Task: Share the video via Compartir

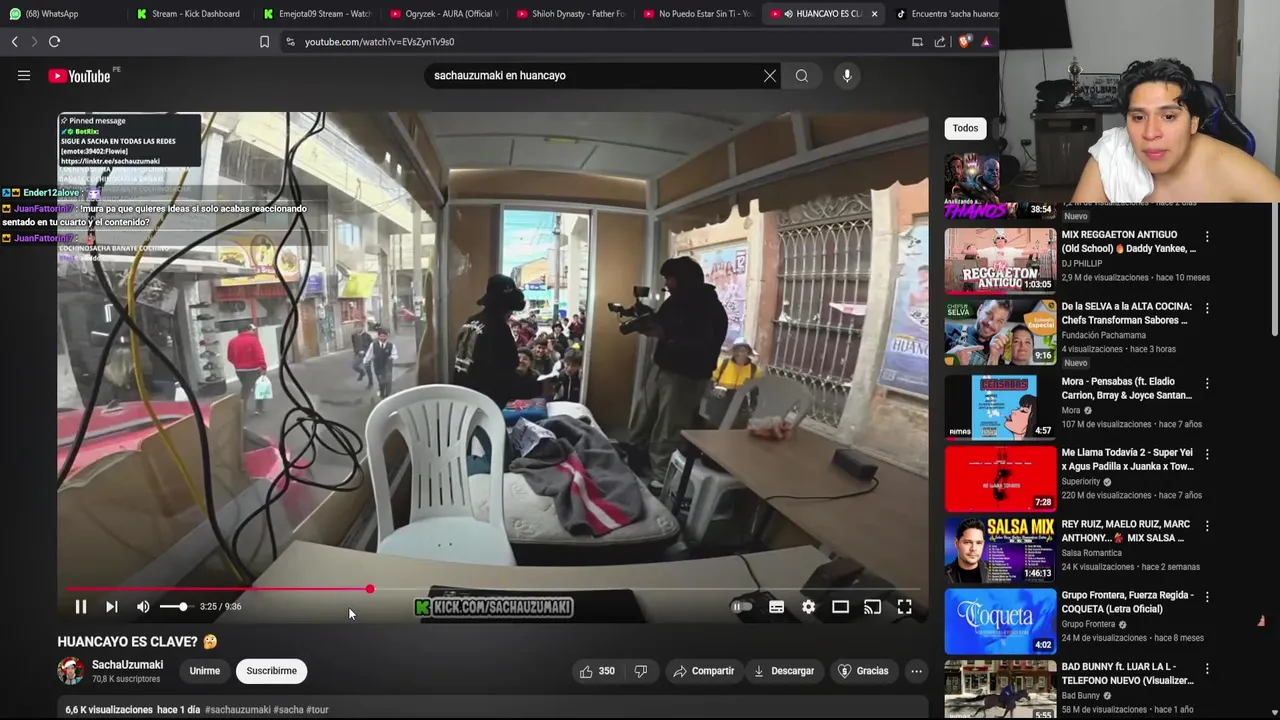Action: coord(704,671)
